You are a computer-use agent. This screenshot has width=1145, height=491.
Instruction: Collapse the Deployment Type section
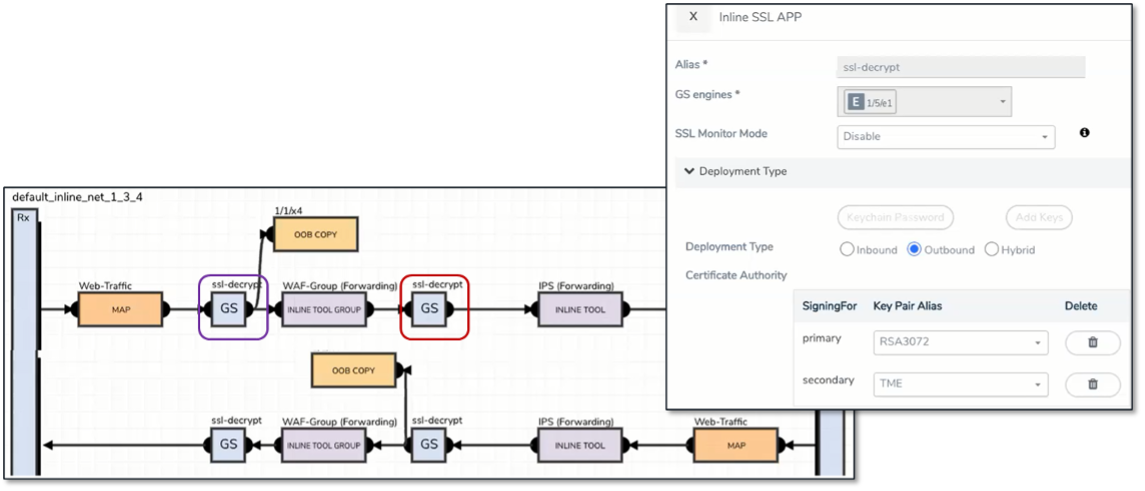coord(690,171)
